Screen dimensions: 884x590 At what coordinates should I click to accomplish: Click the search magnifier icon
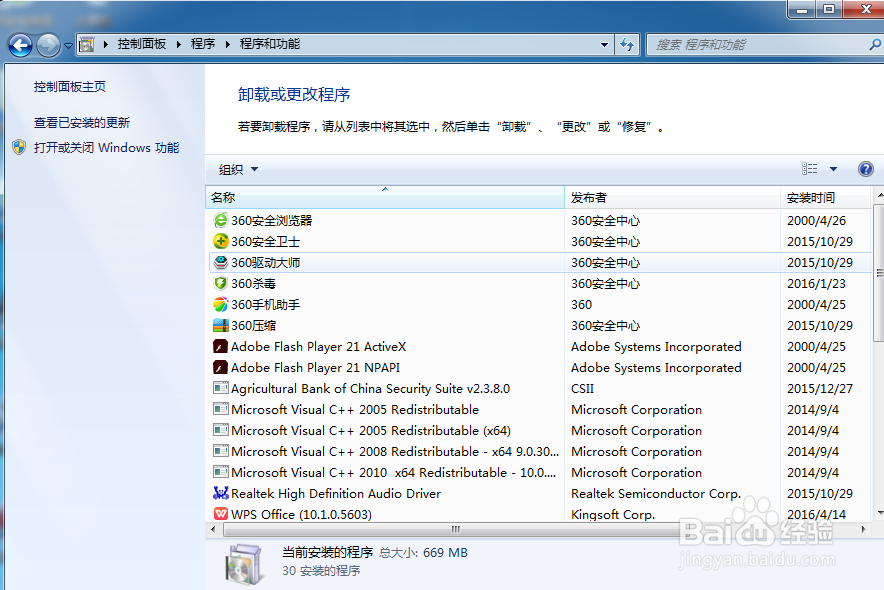(876, 45)
